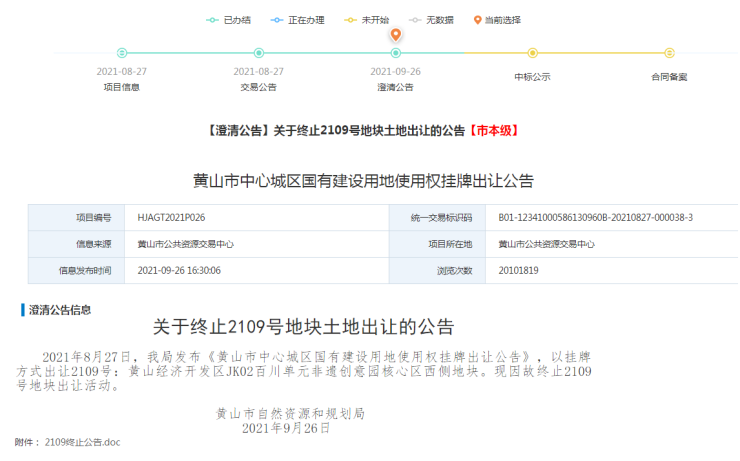
Task: Click heading 关于终止2109号地块土地出让的公告 in body
Action: [303, 327]
